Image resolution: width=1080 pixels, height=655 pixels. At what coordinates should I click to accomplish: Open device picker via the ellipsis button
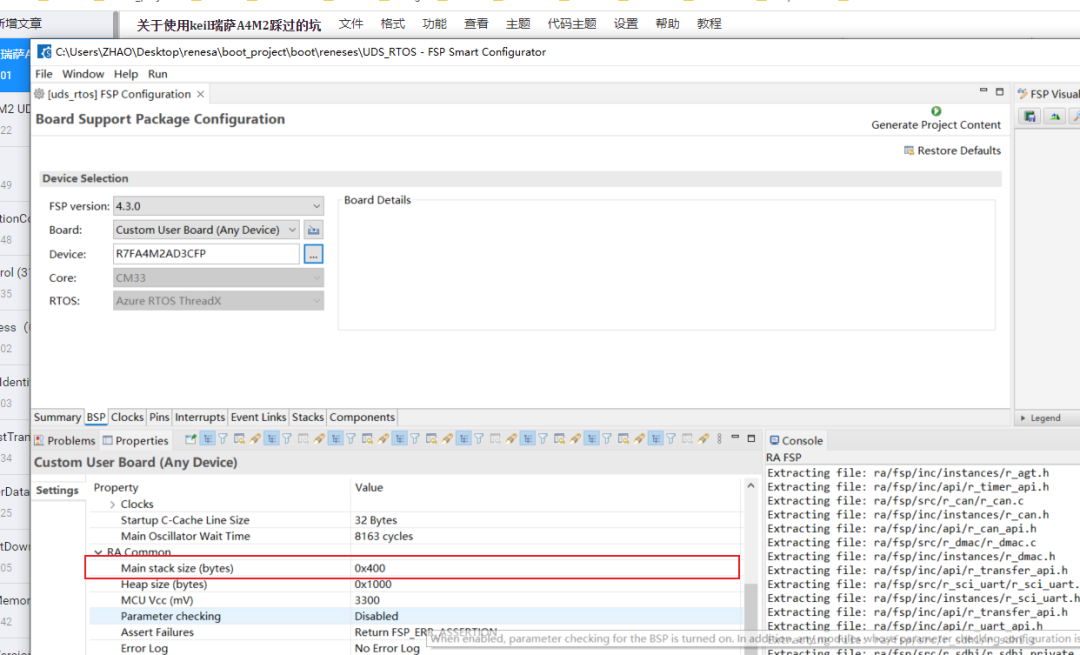pyautogui.click(x=313, y=254)
